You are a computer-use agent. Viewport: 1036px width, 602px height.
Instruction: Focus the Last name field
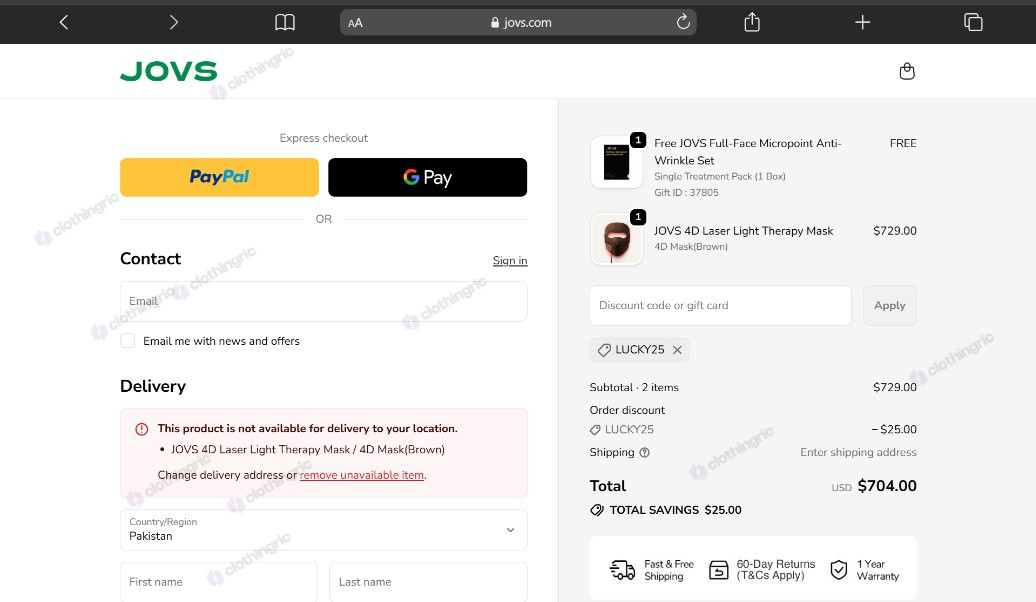click(428, 582)
